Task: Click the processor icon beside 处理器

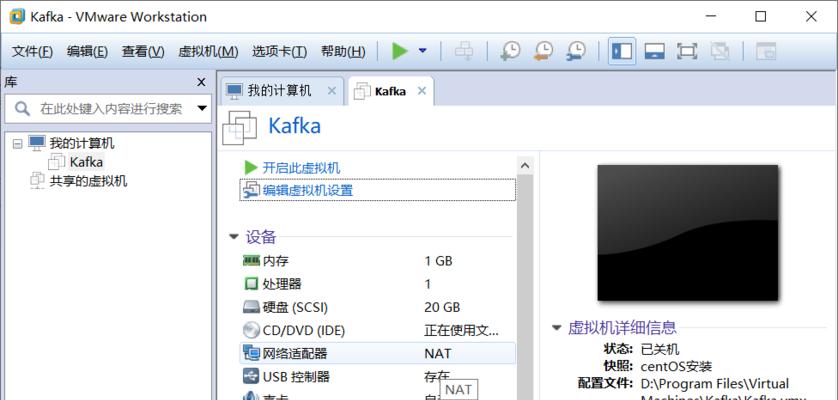Action: pyautogui.click(x=251, y=284)
